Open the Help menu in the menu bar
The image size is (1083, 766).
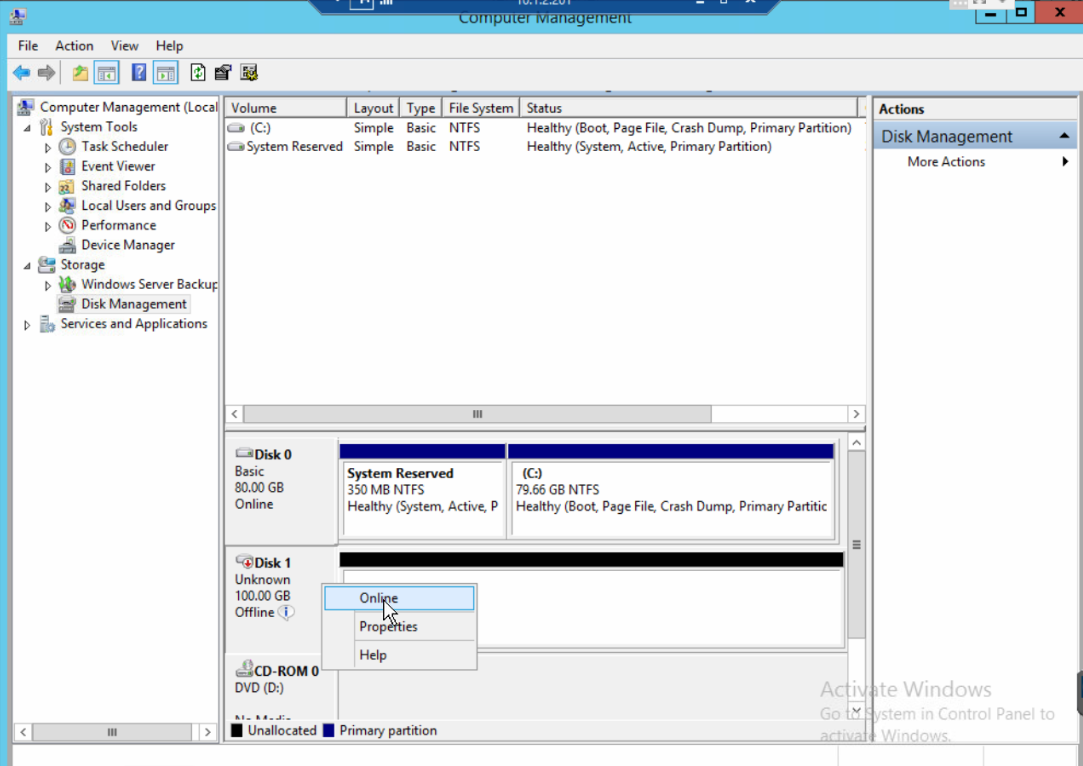pyautogui.click(x=169, y=46)
